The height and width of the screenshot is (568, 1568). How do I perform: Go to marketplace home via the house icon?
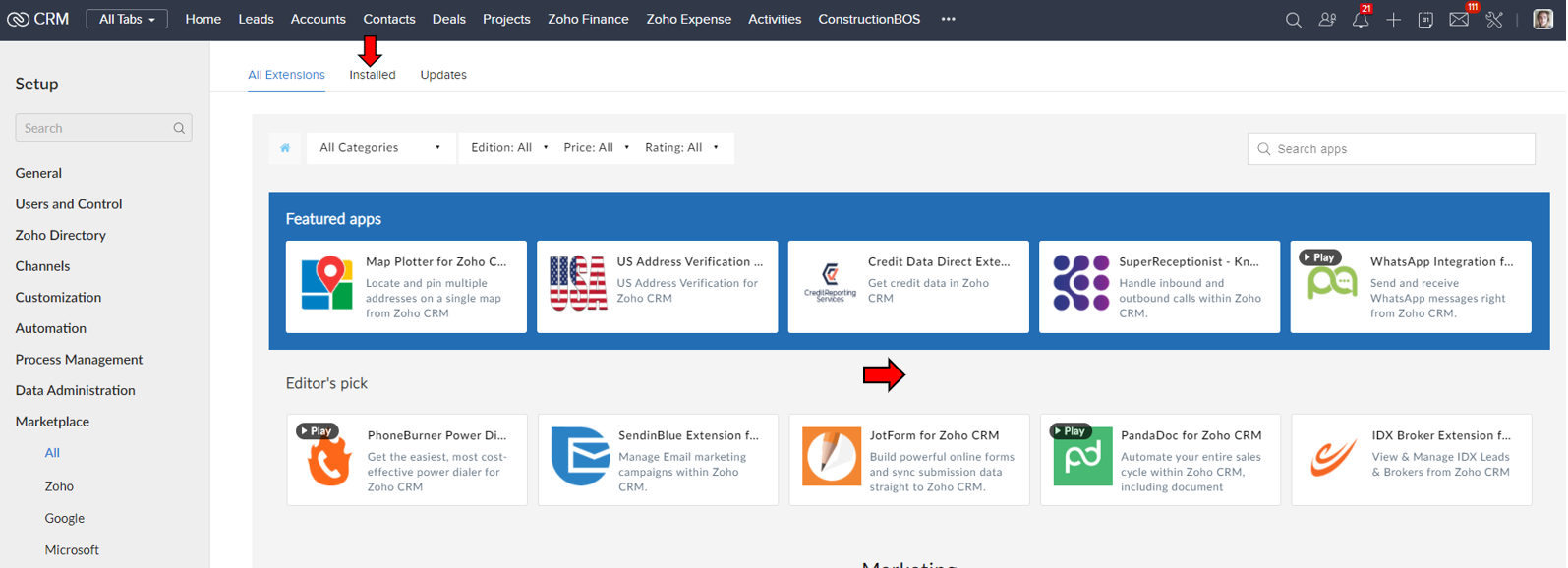click(285, 148)
